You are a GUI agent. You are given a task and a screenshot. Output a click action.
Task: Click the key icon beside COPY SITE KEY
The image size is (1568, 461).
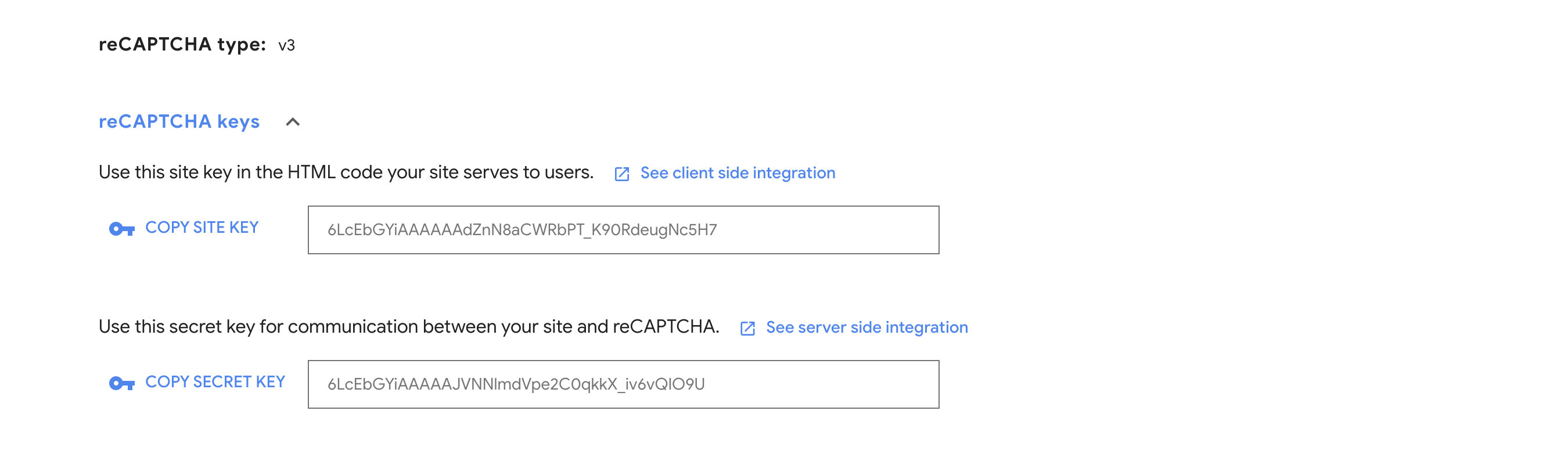[x=122, y=229]
